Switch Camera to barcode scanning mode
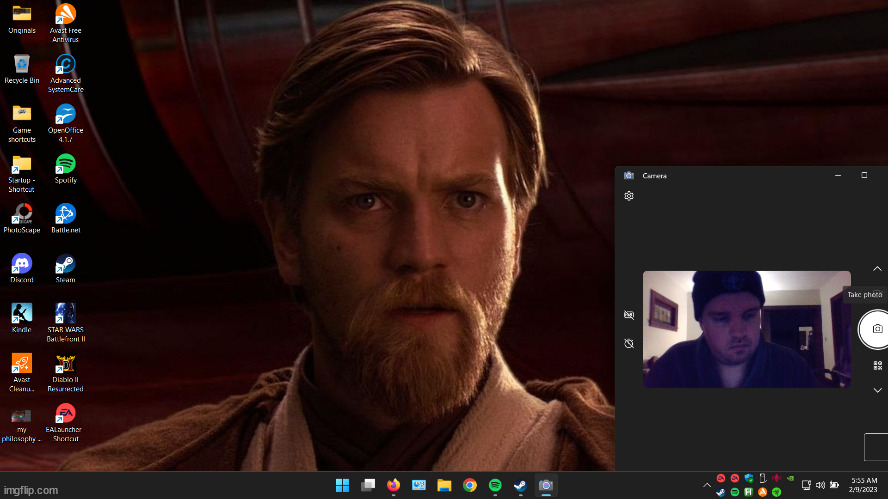Viewport: 888px width, 499px height. pos(877,366)
